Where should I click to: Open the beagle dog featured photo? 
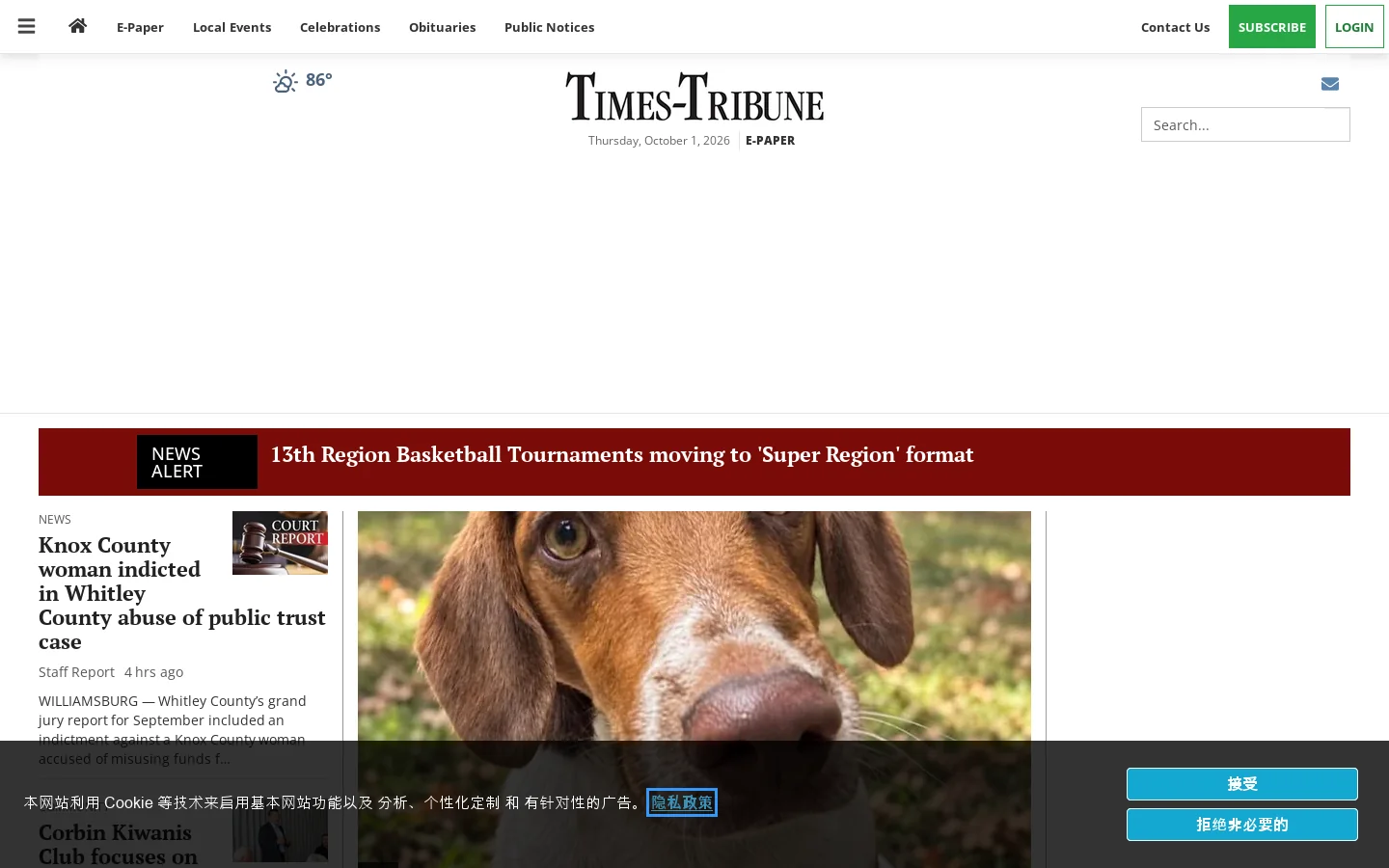[694, 690]
